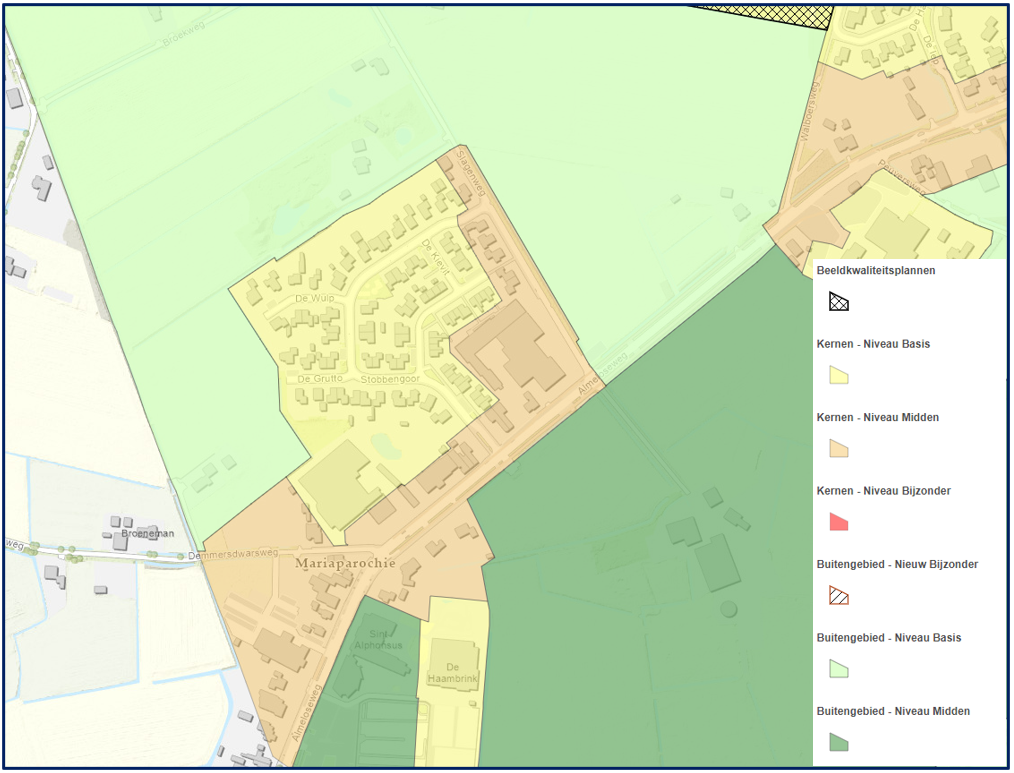Click the 'Stobbengoor' street label

coord(390,379)
